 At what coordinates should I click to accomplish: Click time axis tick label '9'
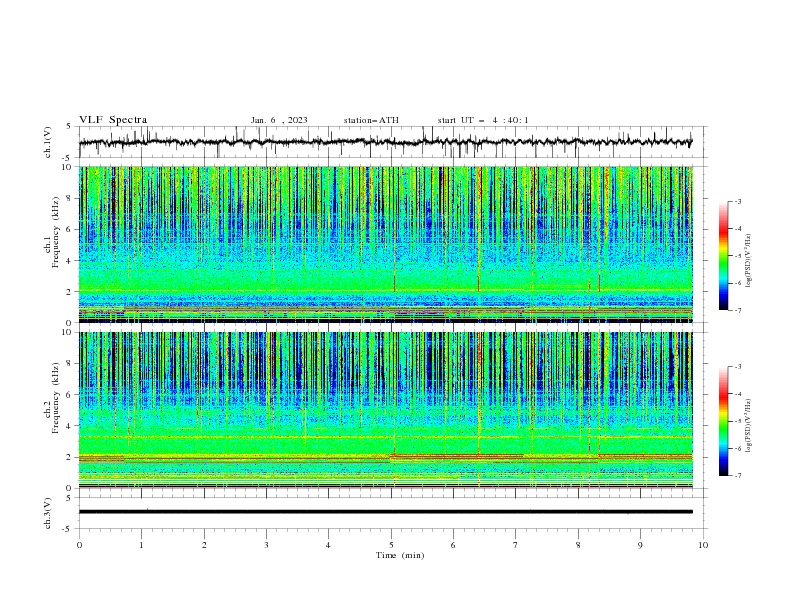pyautogui.click(x=640, y=545)
